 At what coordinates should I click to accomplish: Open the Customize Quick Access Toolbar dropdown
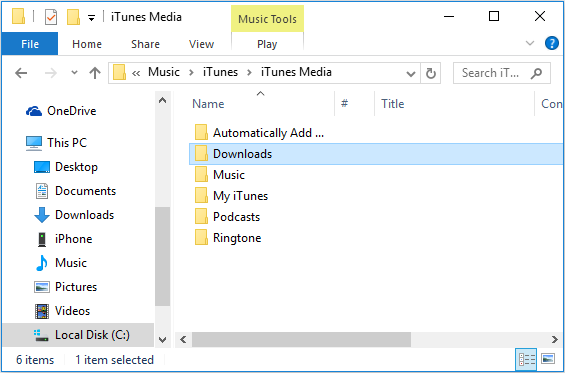92,17
